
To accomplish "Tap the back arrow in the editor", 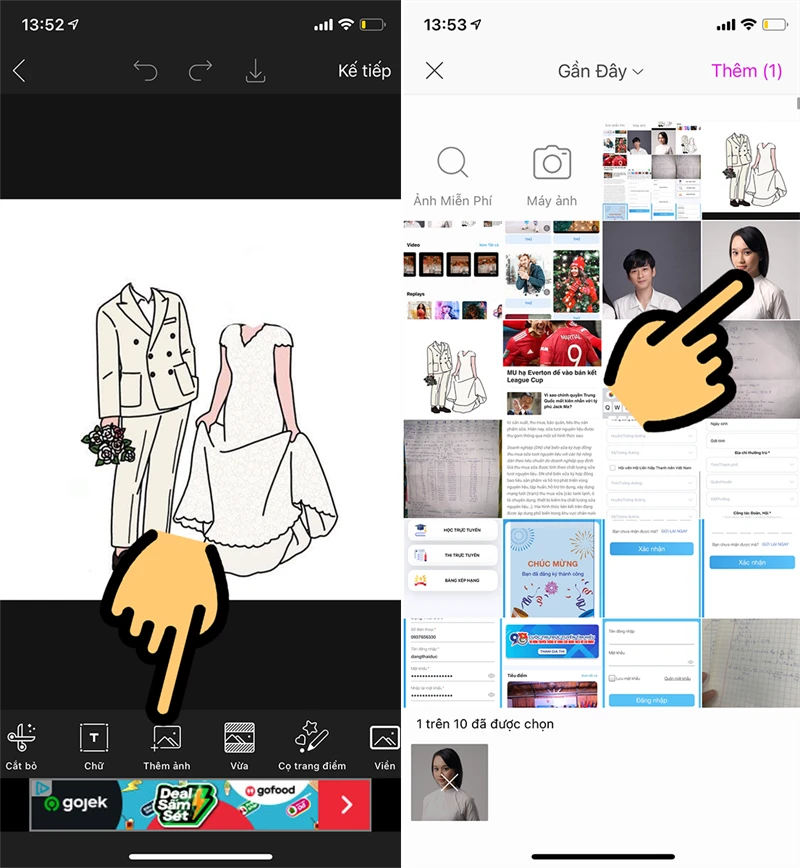I will click(x=19, y=71).
